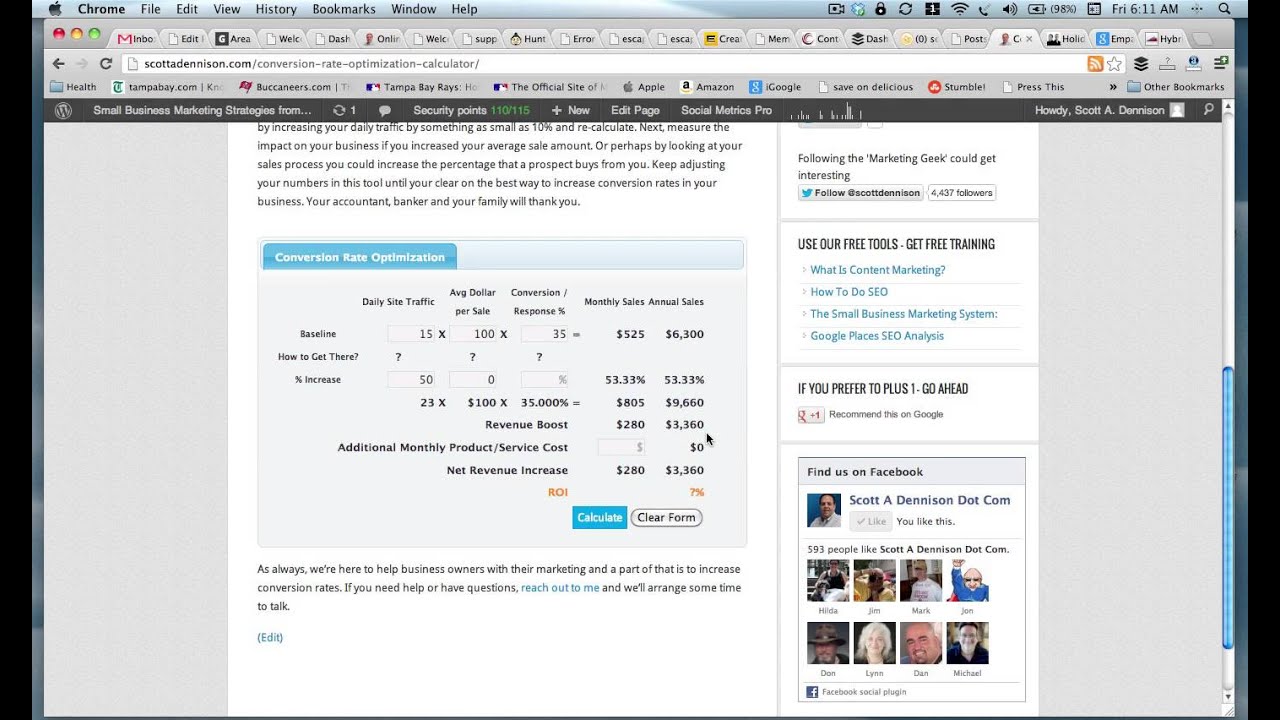This screenshot has width=1280, height=720.
Task: Open the Press This bookmarklet
Action: [x=1033, y=87]
